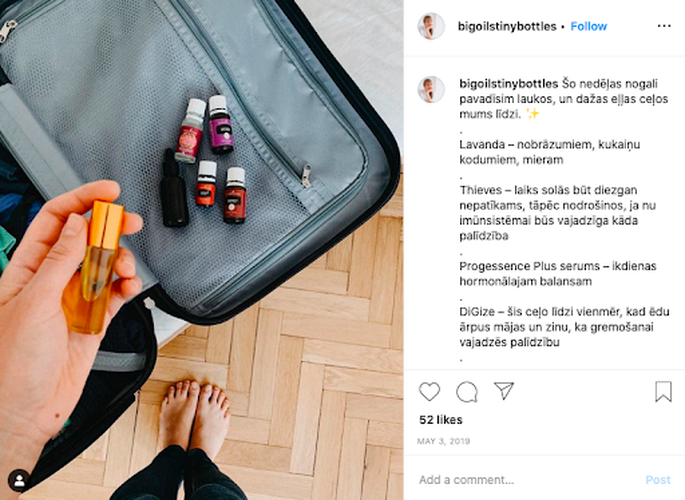Click the DiGize caption paragraph
Viewport: 685px width, 500px height.
[x=564, y=327]
